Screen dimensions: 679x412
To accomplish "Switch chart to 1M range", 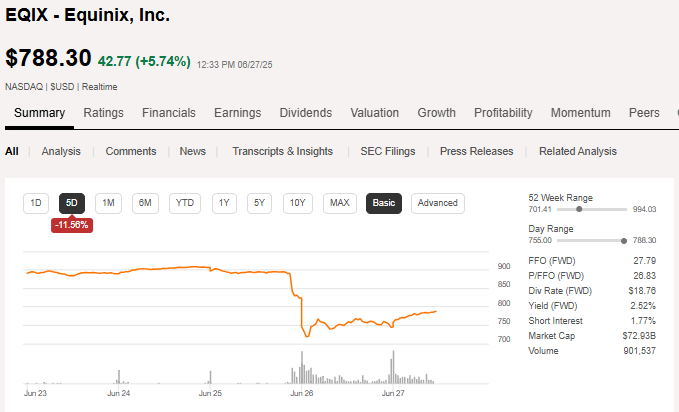I will pyautogui.click(x=109, y=203).
